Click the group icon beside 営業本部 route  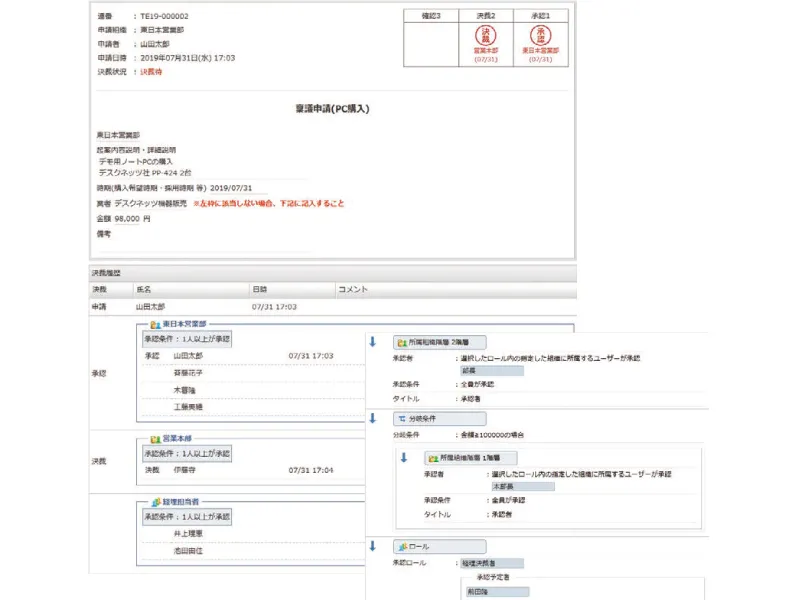155,438
